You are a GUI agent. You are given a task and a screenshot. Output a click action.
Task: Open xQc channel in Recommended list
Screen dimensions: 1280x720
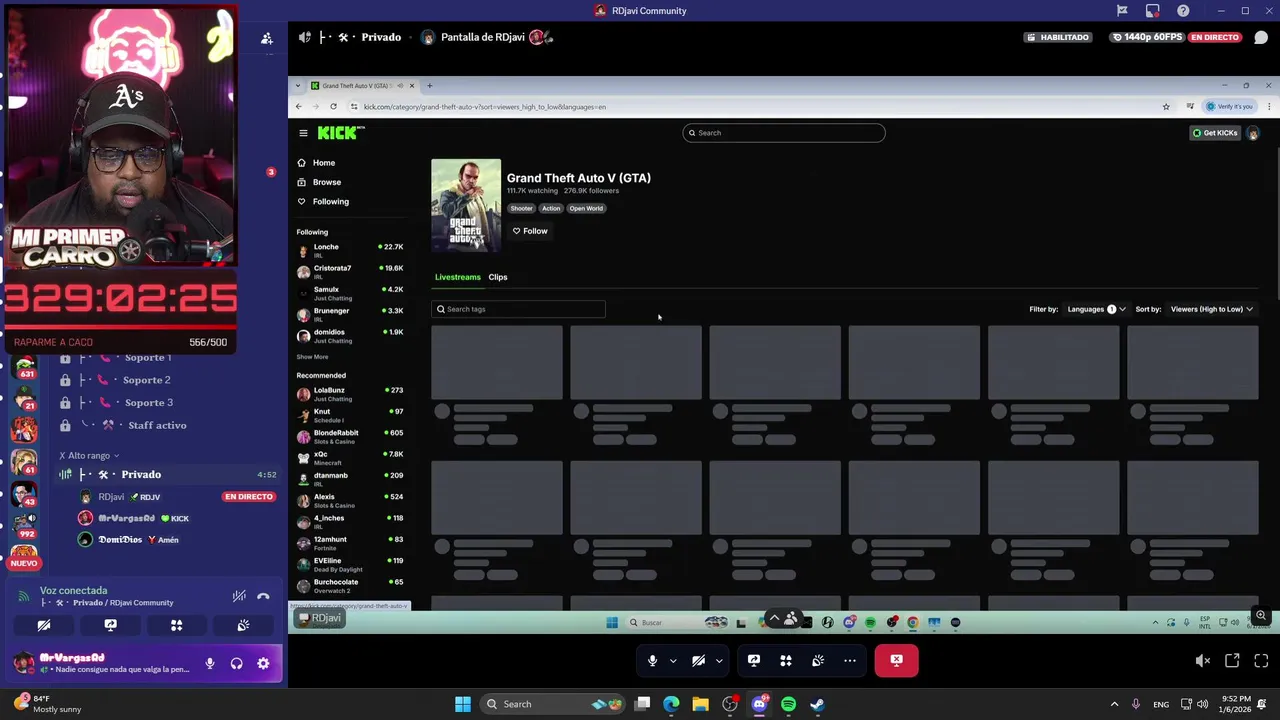click(x=350, y=458)
